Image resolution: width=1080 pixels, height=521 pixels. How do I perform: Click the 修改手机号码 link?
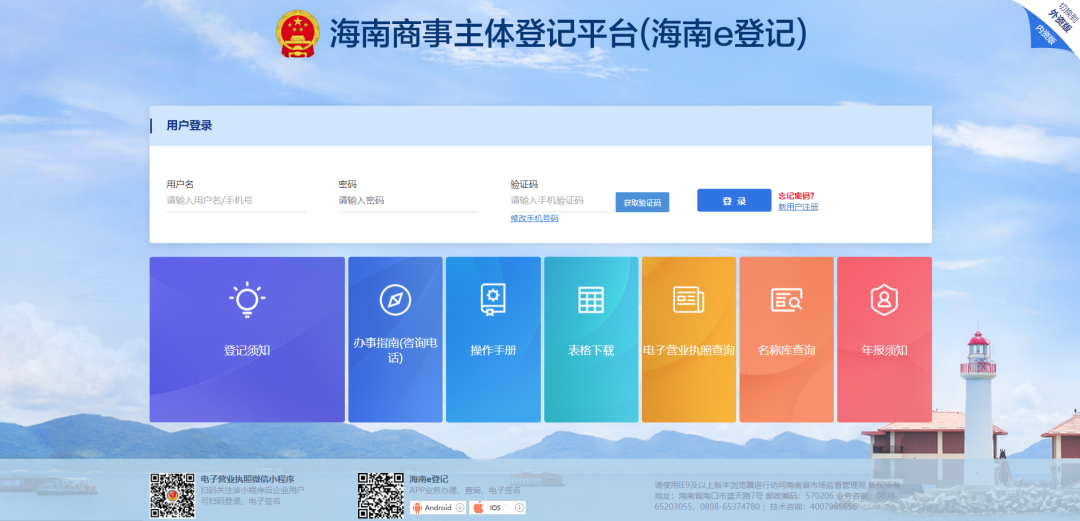[534, 218]
